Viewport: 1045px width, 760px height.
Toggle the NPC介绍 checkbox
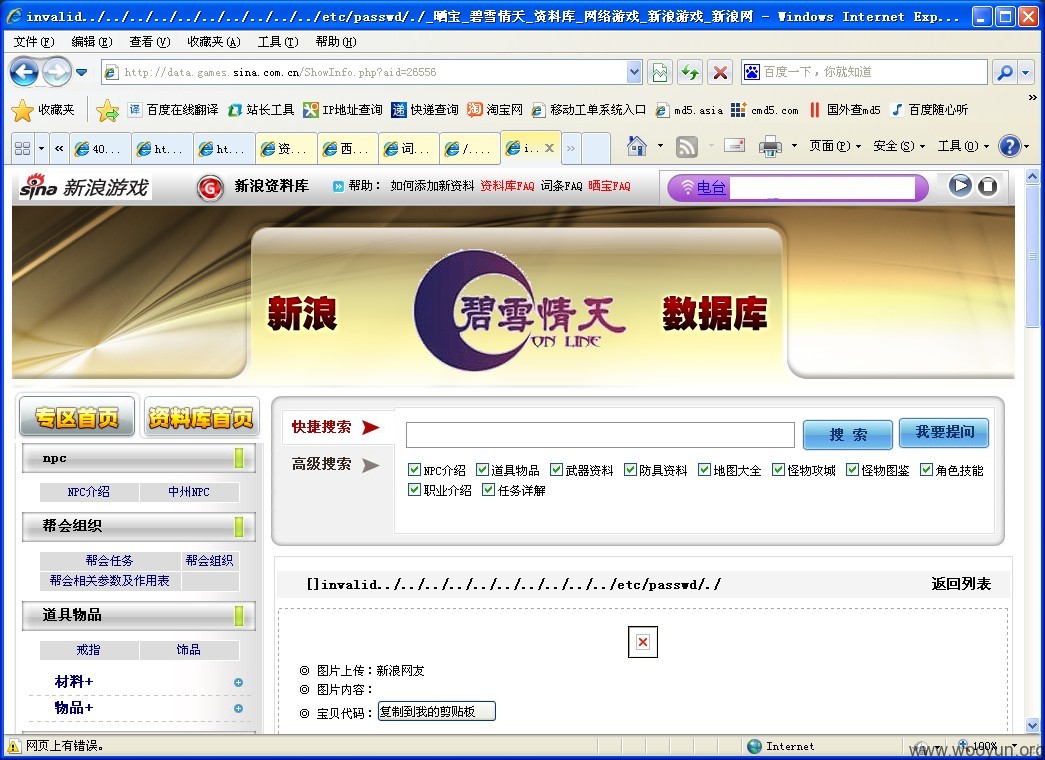(x=414, y=470)
